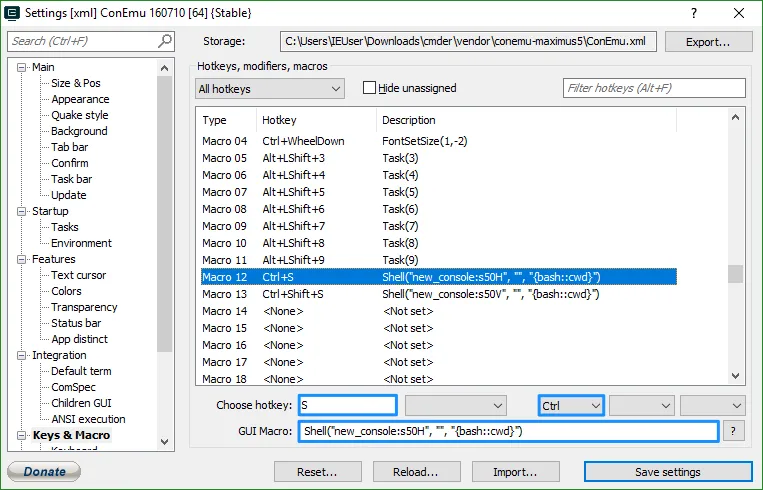Image resolution: width=763 pixels, height=490 pixels.
Task: Click the Filter hotkeys input field
Action: tap(654, 88)
